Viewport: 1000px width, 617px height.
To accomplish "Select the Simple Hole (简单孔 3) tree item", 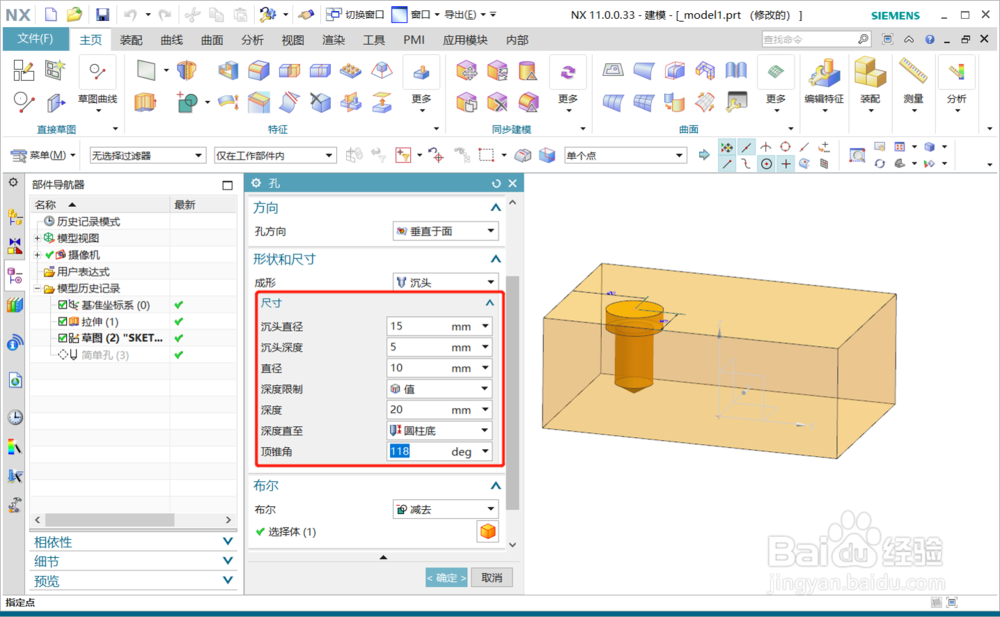I will [x=105, y=355].
